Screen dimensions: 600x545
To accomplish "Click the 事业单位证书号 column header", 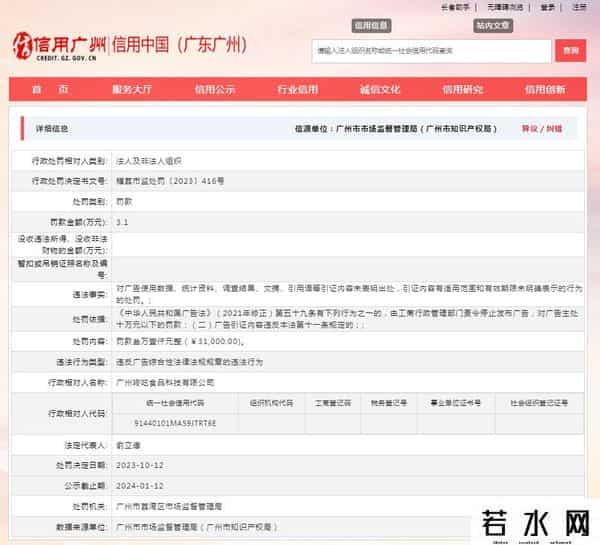I will pyautogui.click(x=456, y=403).
